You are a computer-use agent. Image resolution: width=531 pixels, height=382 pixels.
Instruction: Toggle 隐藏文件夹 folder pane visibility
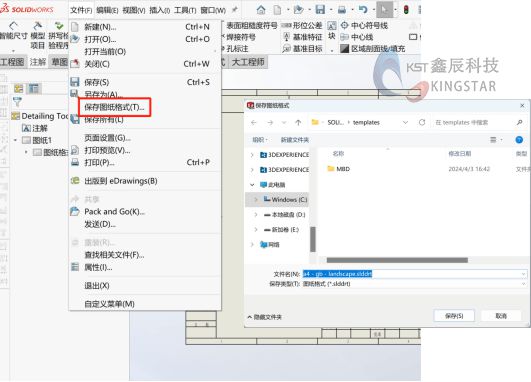coord(264,317)
